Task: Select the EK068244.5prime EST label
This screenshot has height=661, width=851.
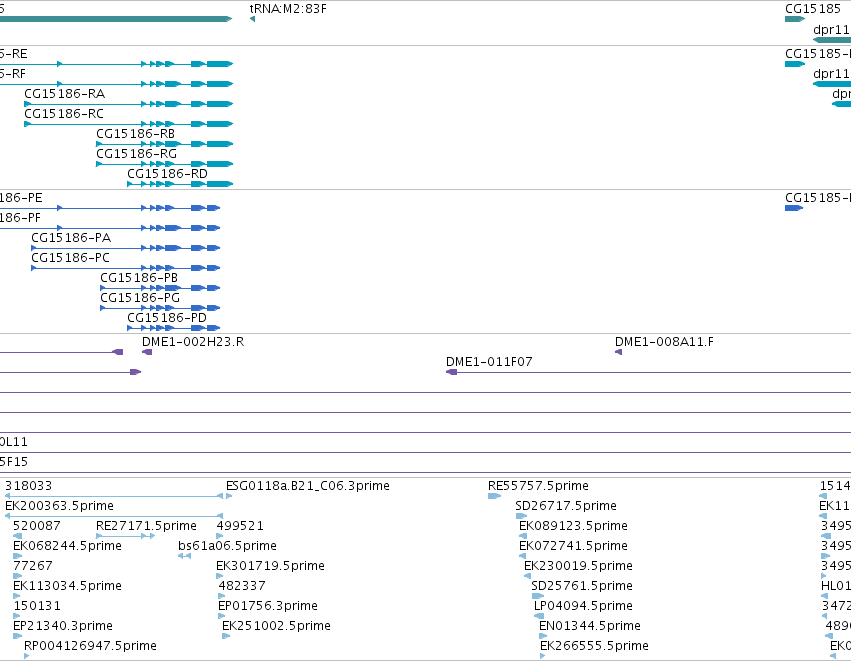Action: click(x=67, y=546)
